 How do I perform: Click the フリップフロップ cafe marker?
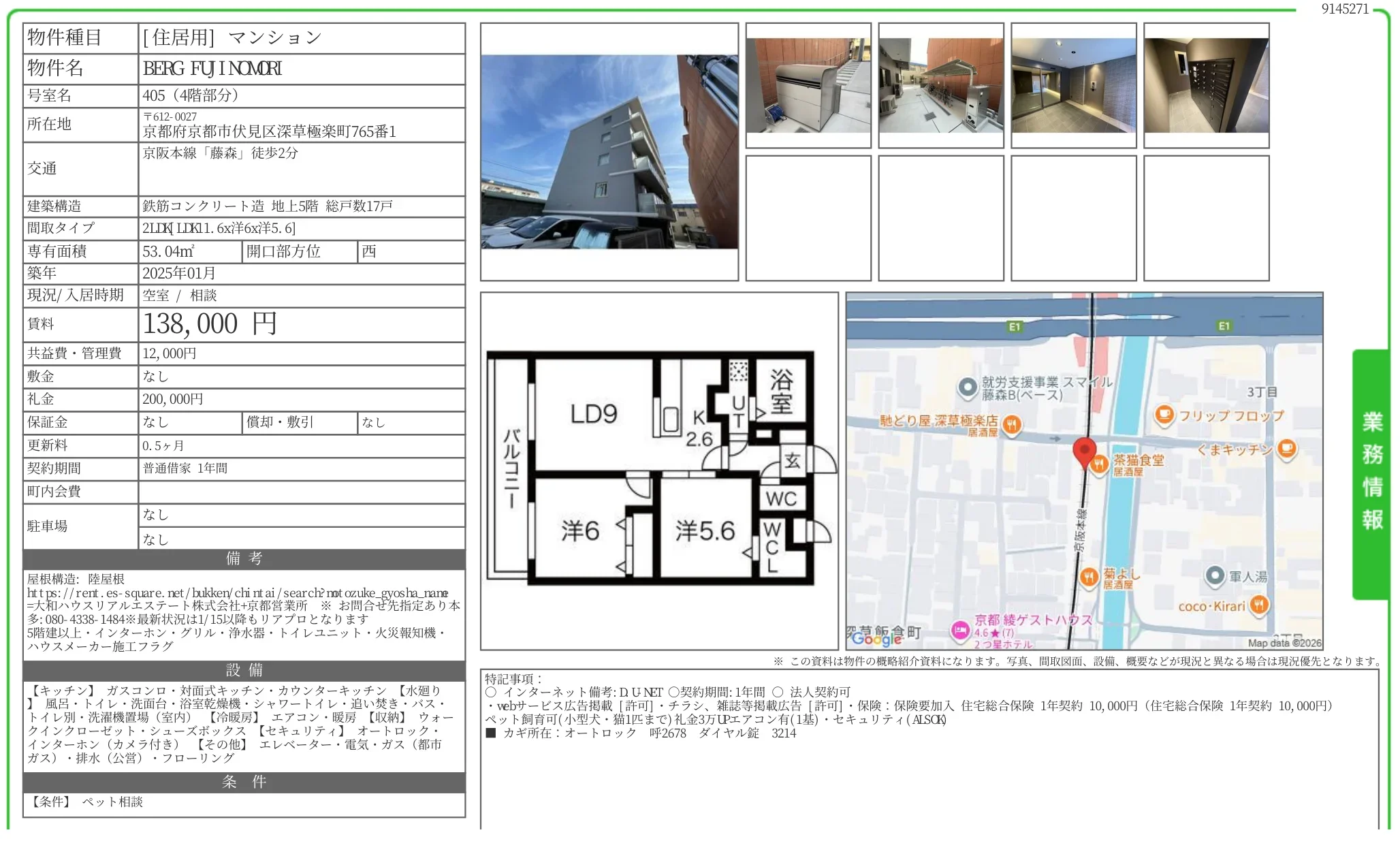click(1164, 415)
